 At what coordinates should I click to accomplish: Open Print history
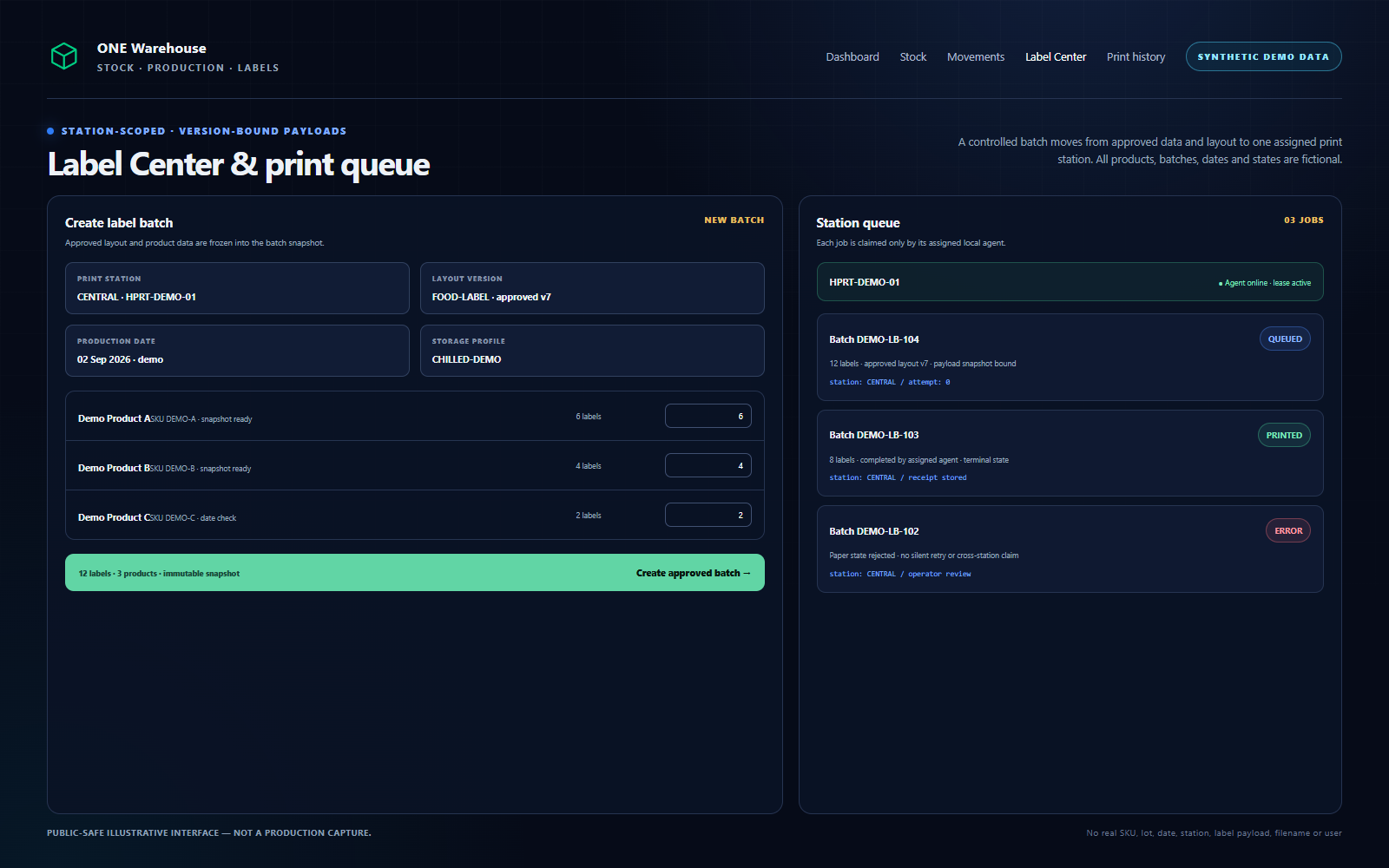click(x=1136, y=56)
